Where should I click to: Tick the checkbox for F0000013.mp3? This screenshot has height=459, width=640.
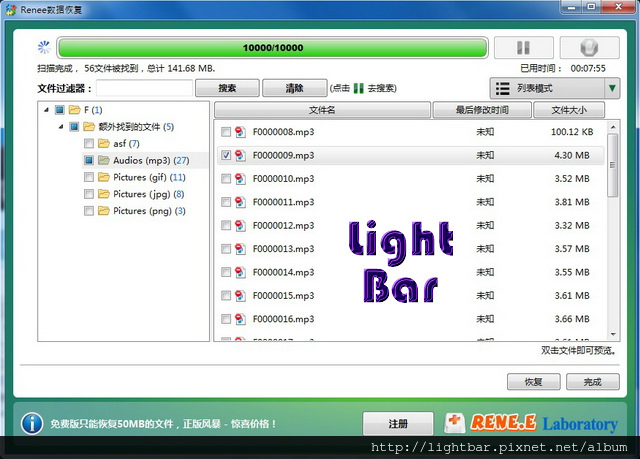[x=226, y=248]
